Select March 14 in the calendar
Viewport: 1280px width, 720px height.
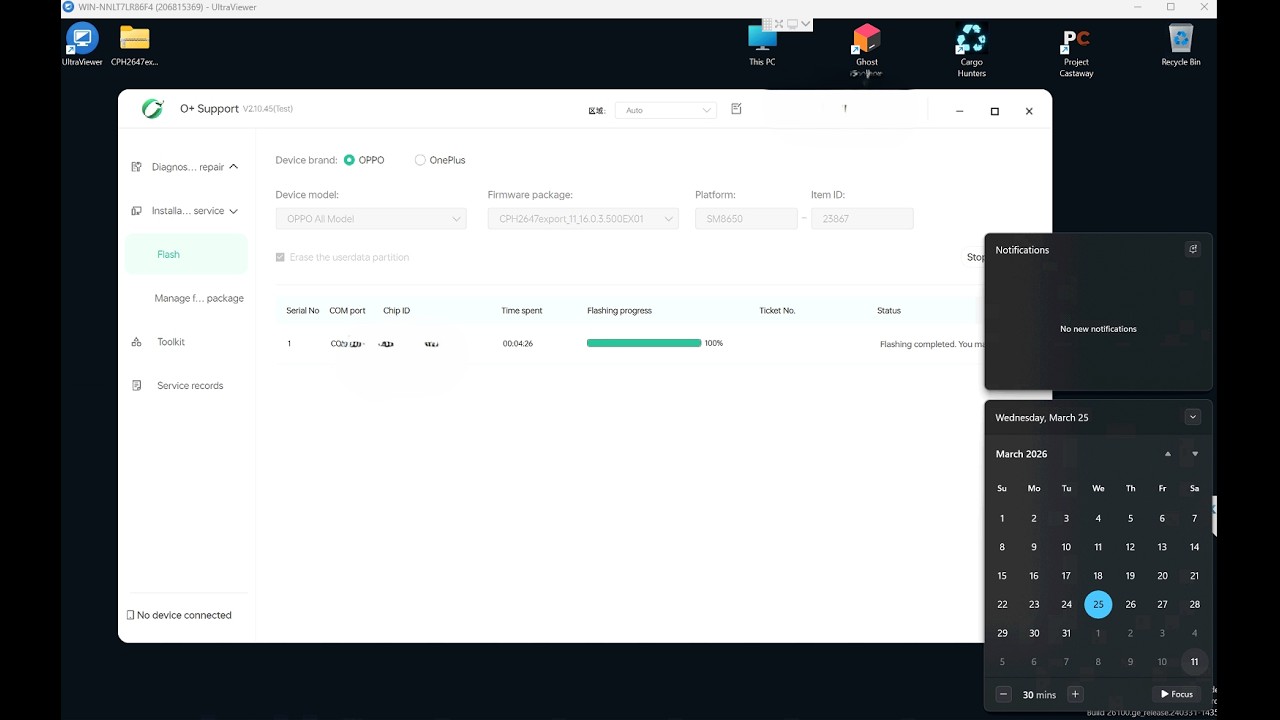click(1194, 547)
